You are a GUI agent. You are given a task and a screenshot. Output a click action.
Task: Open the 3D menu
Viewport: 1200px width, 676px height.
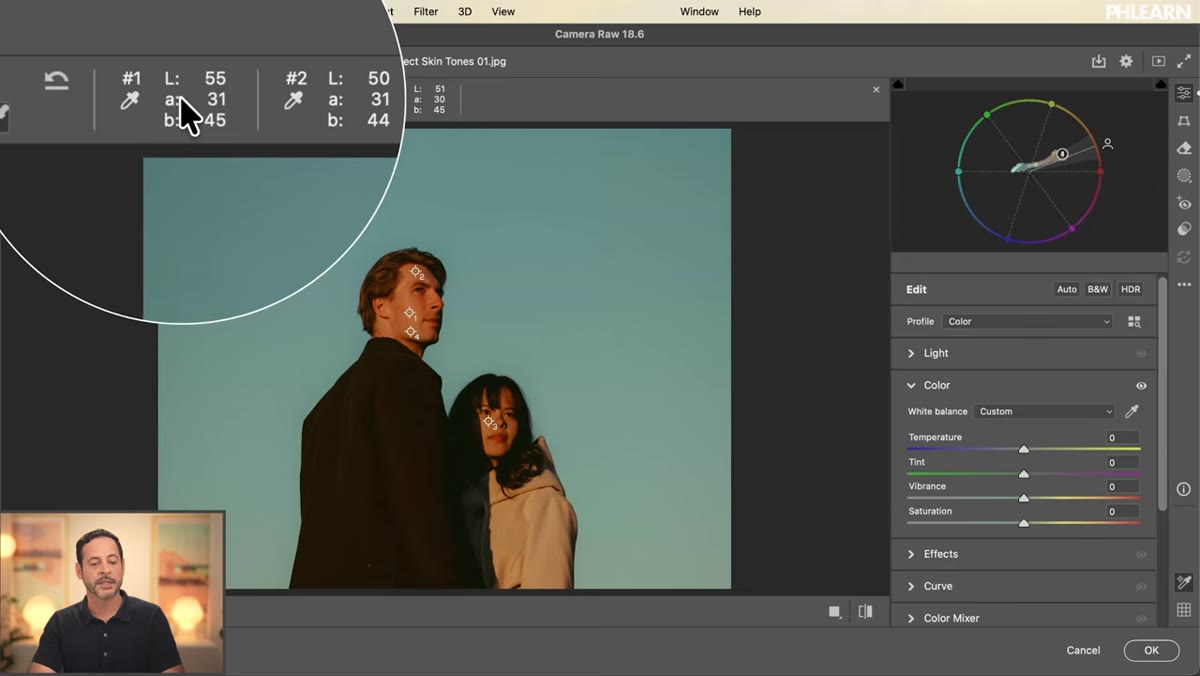pyautogui.click(x=465, y=12)
